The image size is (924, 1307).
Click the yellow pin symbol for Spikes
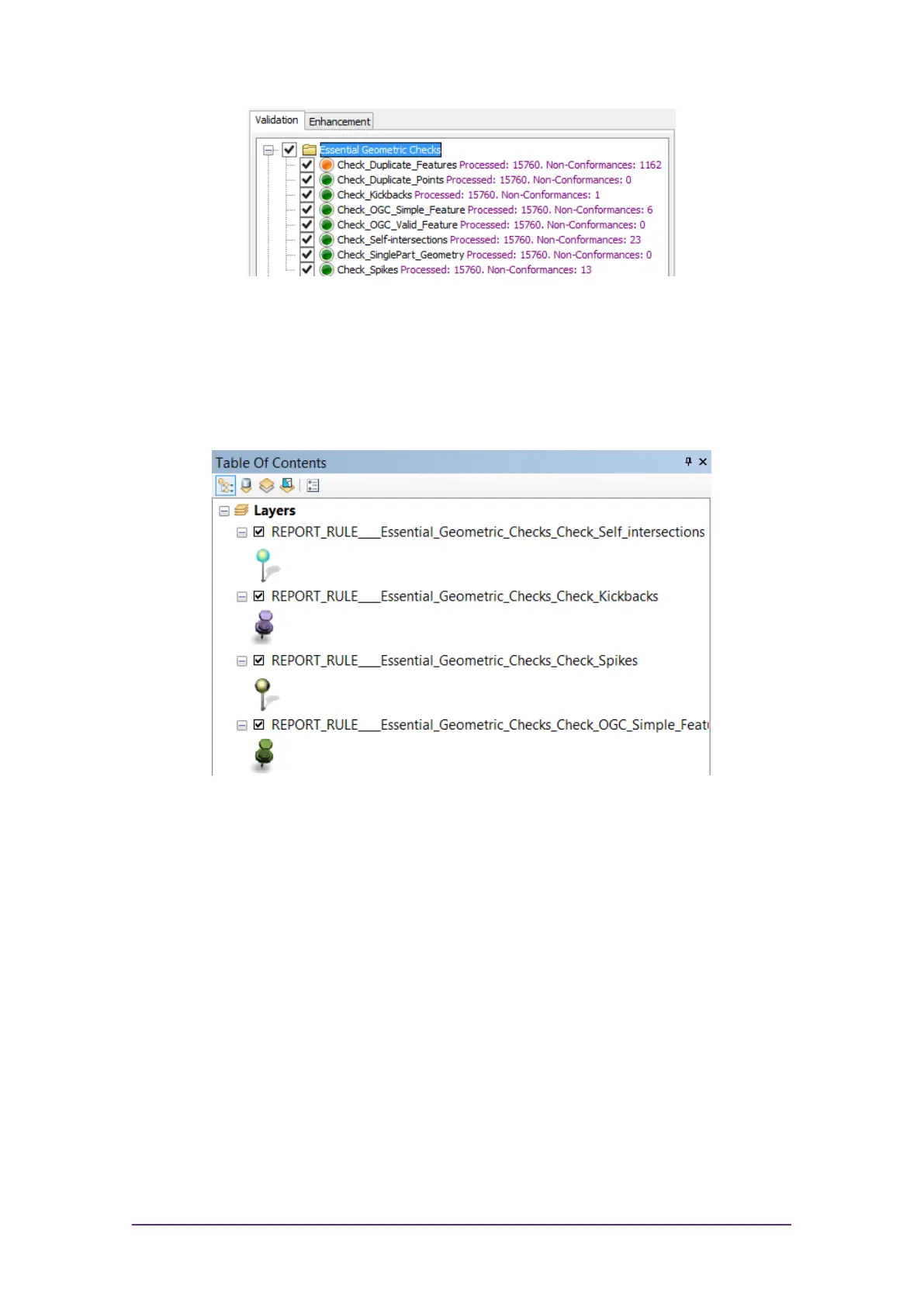pos(265,694)
